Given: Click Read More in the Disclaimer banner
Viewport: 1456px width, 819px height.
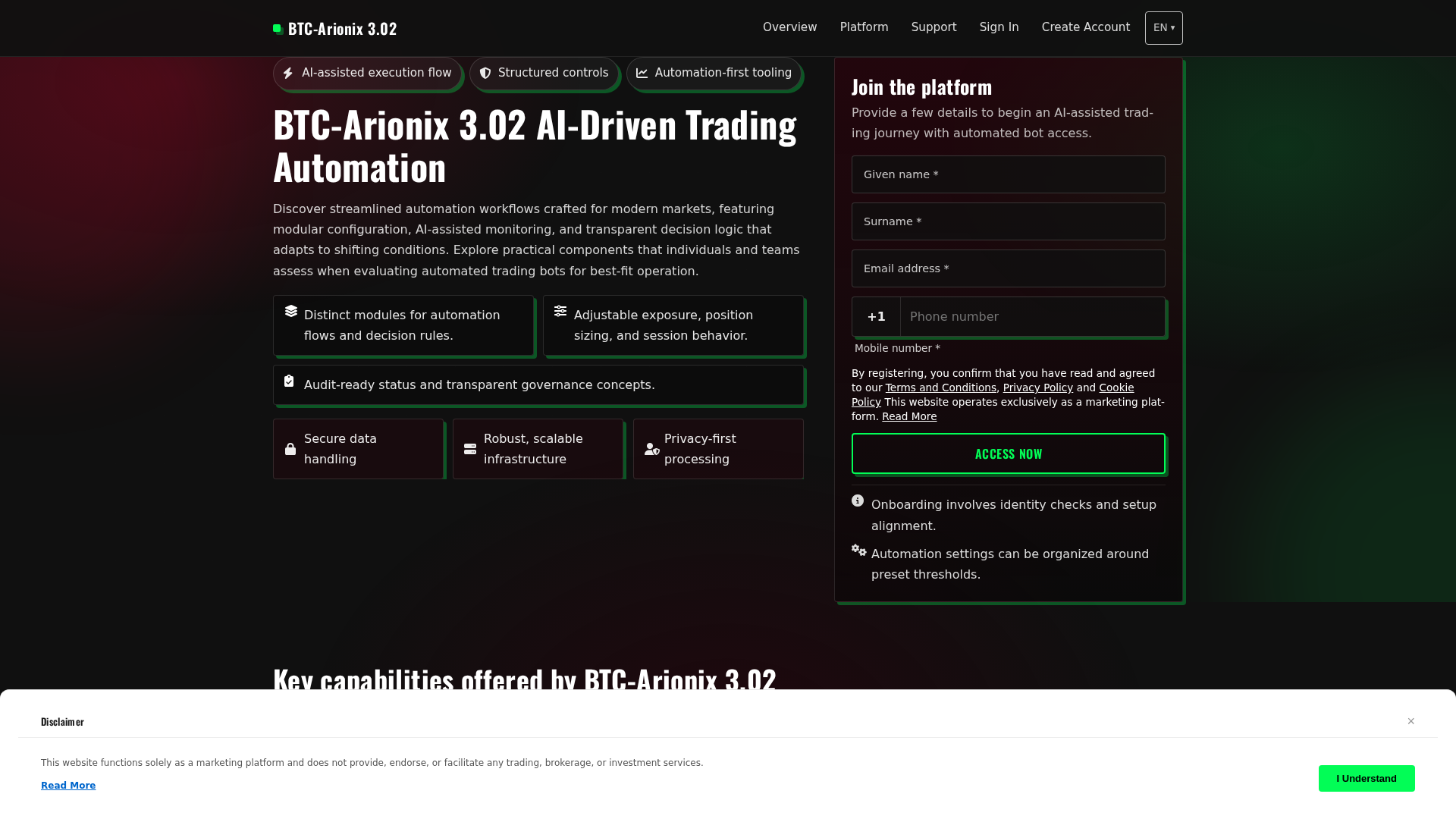Looking at the screenshot, I should click(x=68, y=786).
